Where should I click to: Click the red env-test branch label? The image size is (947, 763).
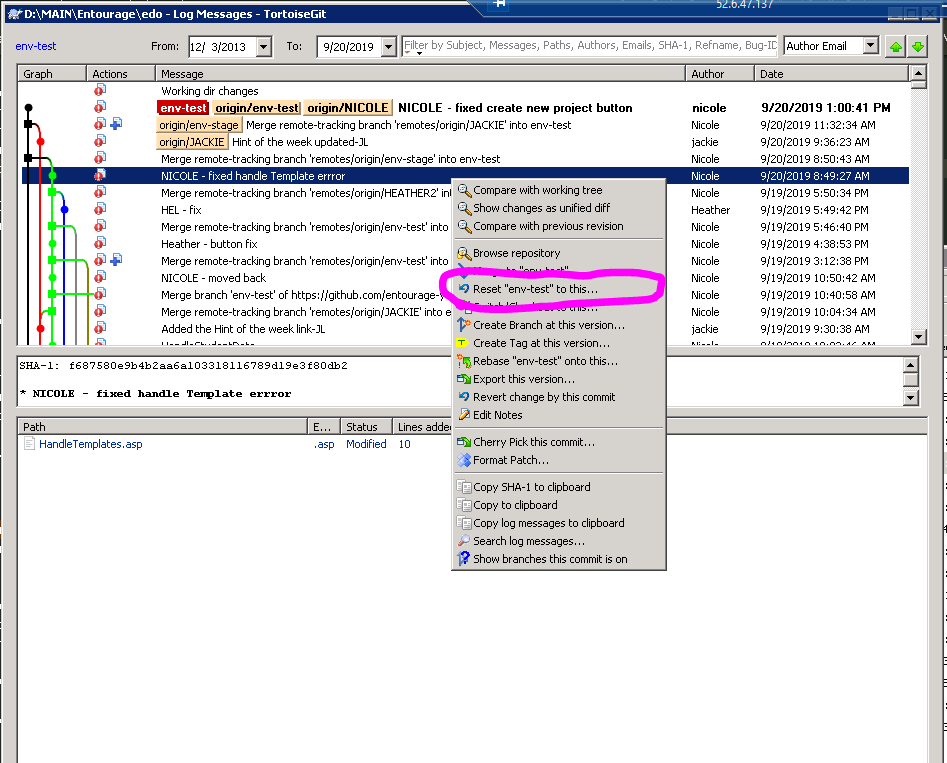tap(183, 108)
